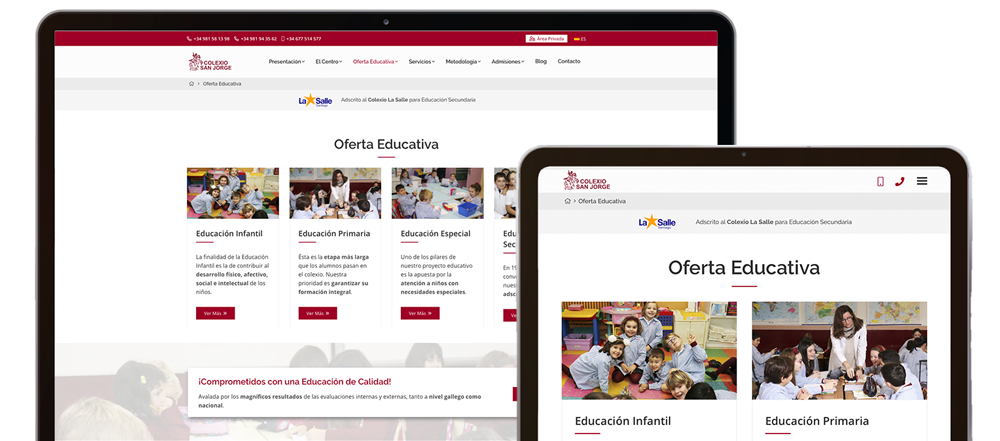
Task: Click Educación Infantil heading on tablet
Action: (622, 421)
